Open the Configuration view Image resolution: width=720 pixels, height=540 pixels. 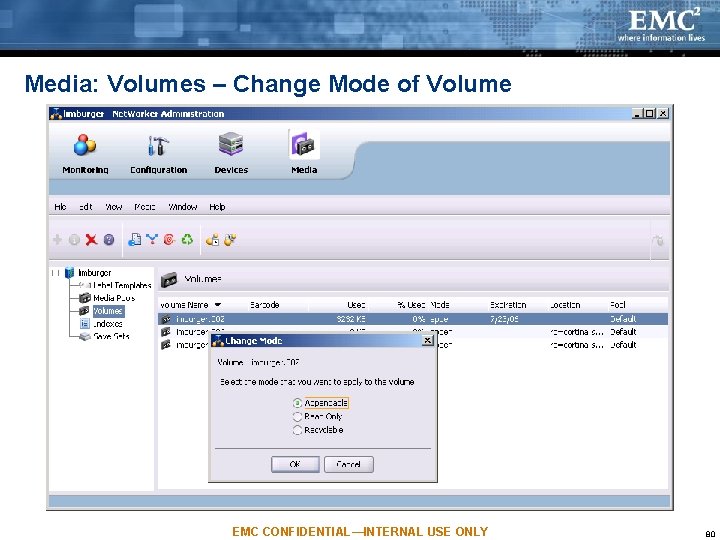coord(158,154)
